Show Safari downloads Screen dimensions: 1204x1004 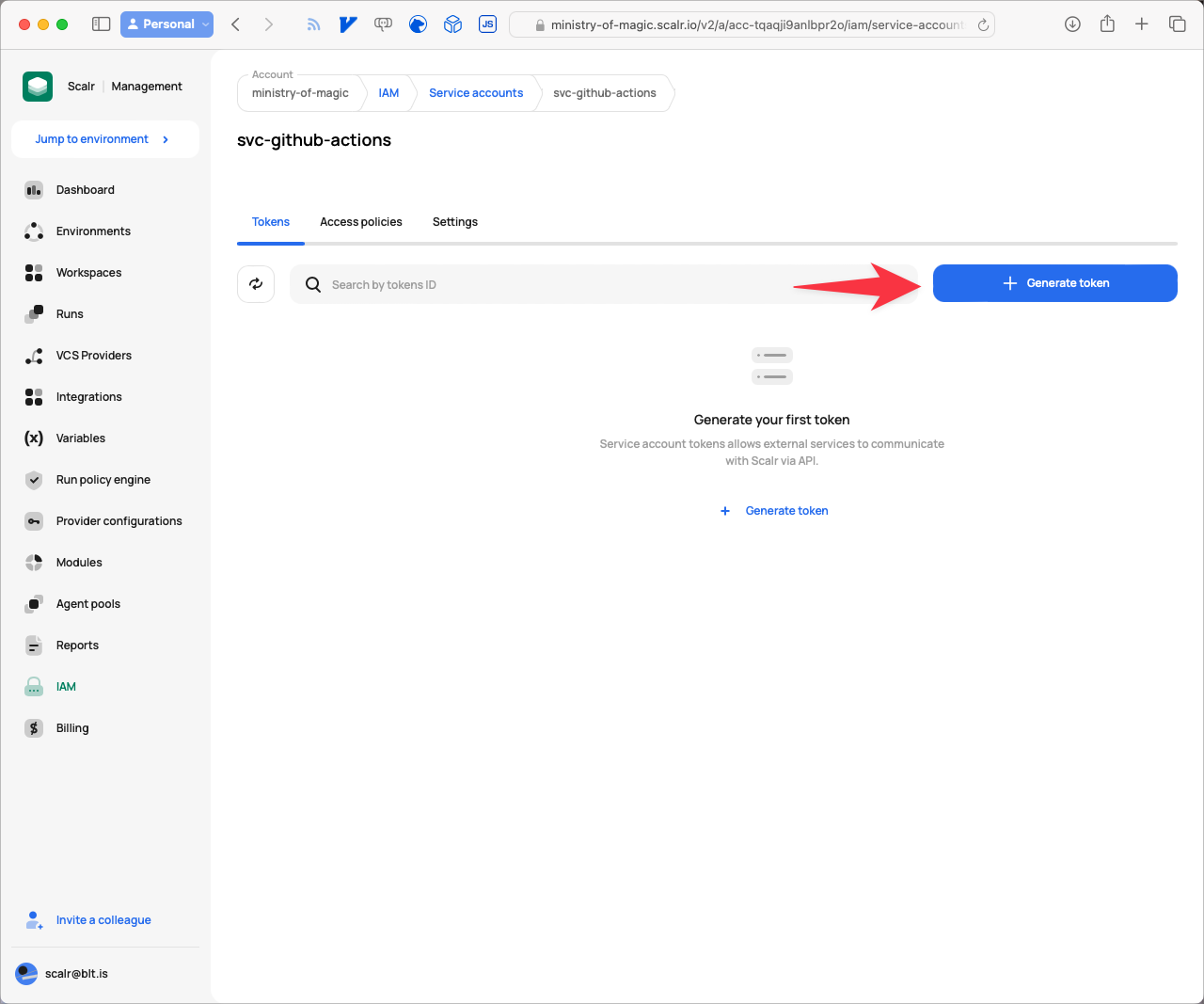pos(1072,24)
